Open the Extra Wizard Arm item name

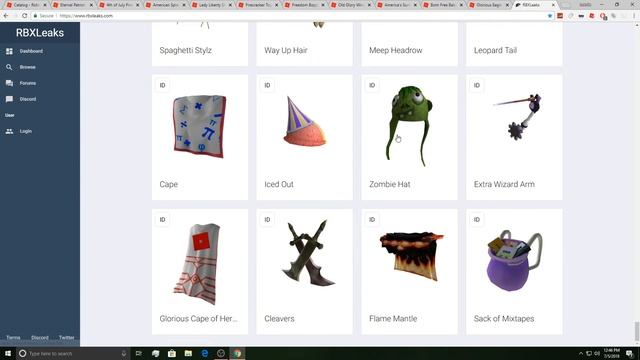coord(504,184)
